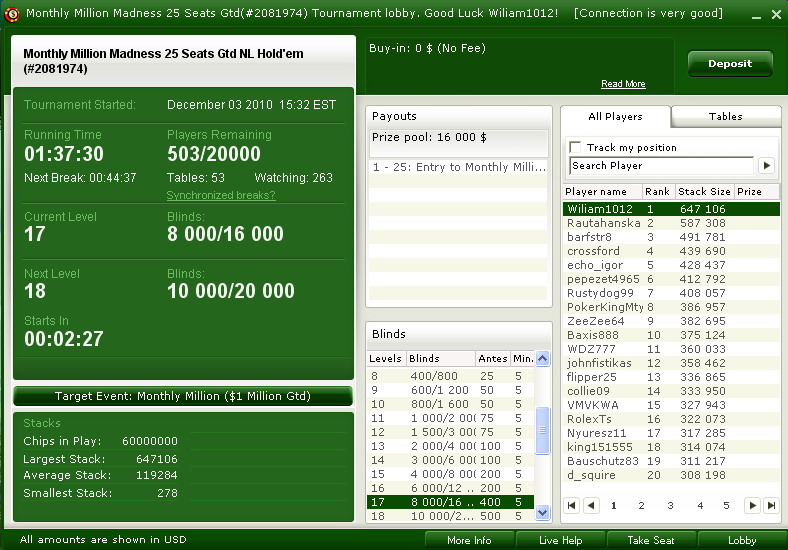The height and width of the screenshot is (550, 788).
Task: Sort by Stack Size column header
Action: pos(704,192)
